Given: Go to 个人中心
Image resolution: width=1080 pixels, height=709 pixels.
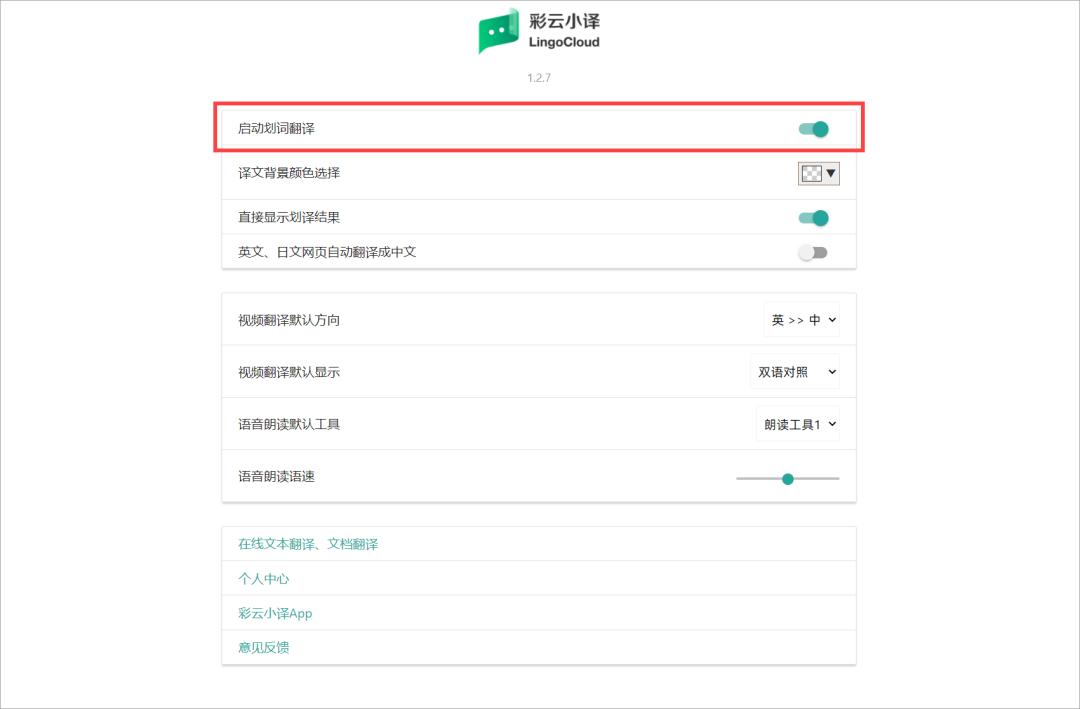Looking at the screenshot, I should click(262, 578).
